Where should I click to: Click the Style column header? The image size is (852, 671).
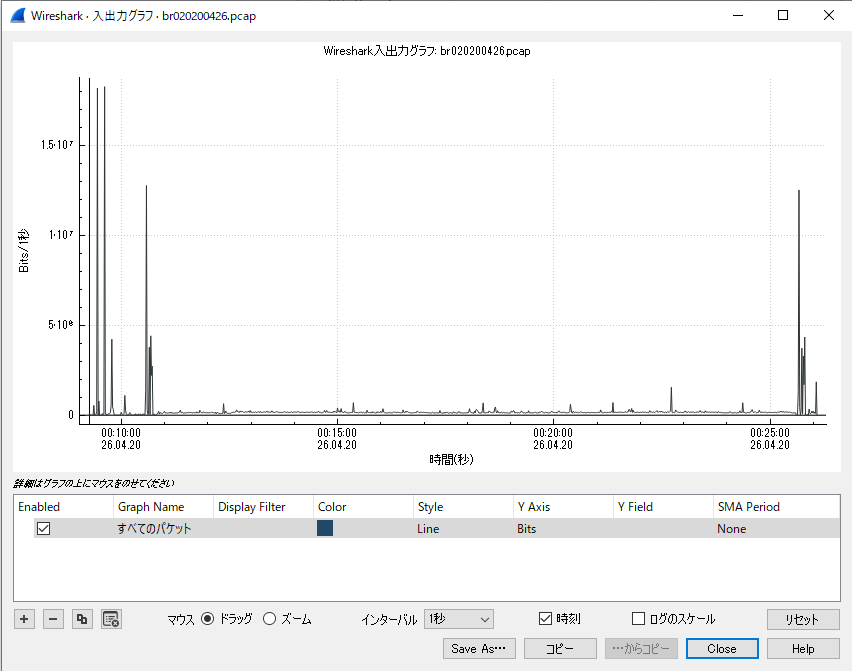point(463,507)
